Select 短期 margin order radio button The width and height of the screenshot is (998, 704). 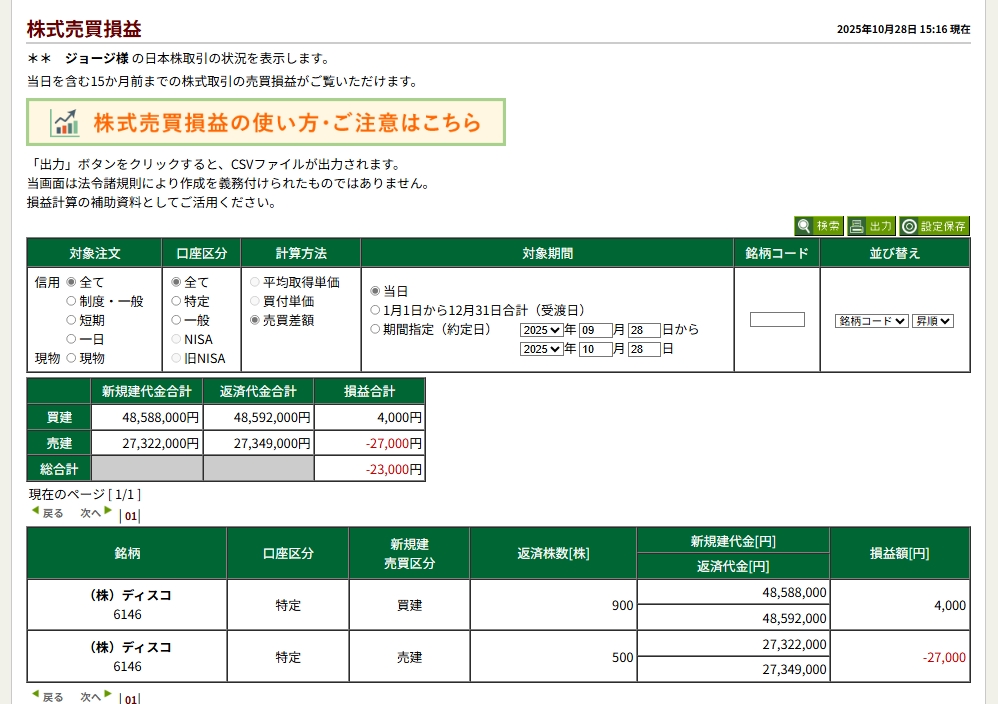point(71,320)
